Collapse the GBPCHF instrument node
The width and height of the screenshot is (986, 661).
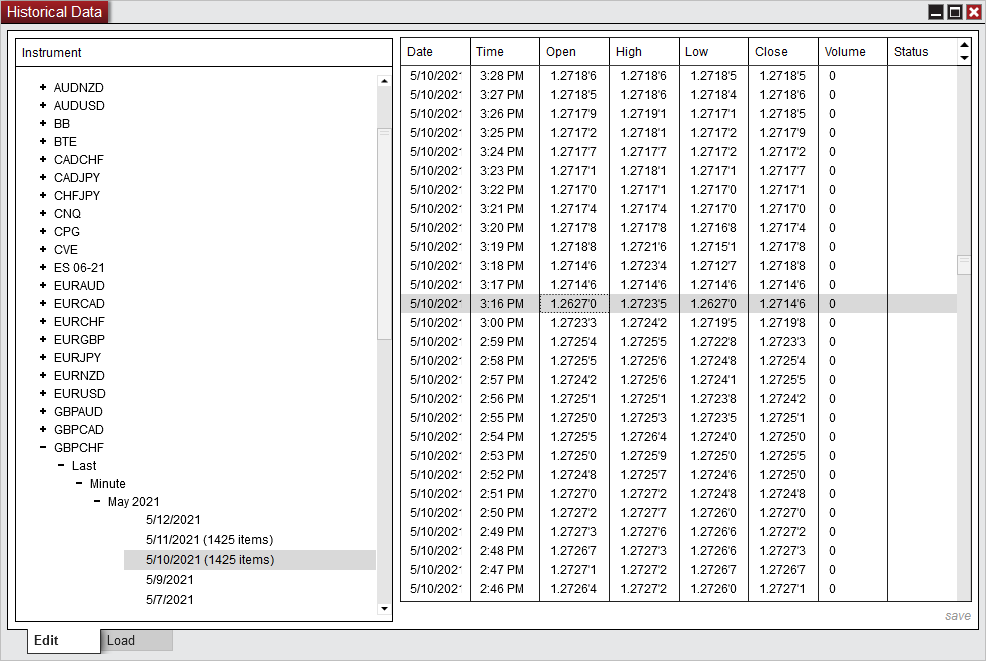[42, 447]
